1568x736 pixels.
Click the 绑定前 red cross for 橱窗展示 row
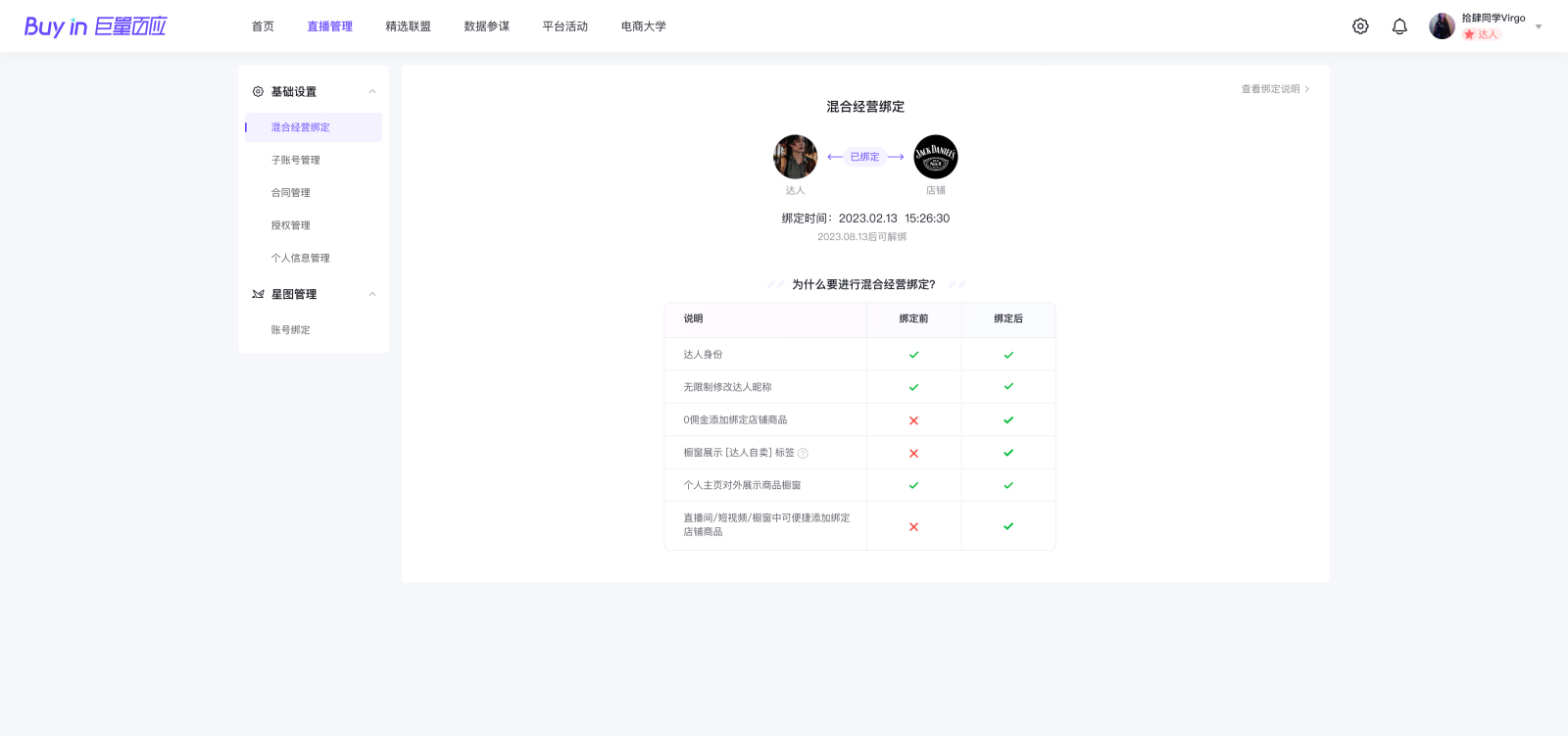pos(913,453)
